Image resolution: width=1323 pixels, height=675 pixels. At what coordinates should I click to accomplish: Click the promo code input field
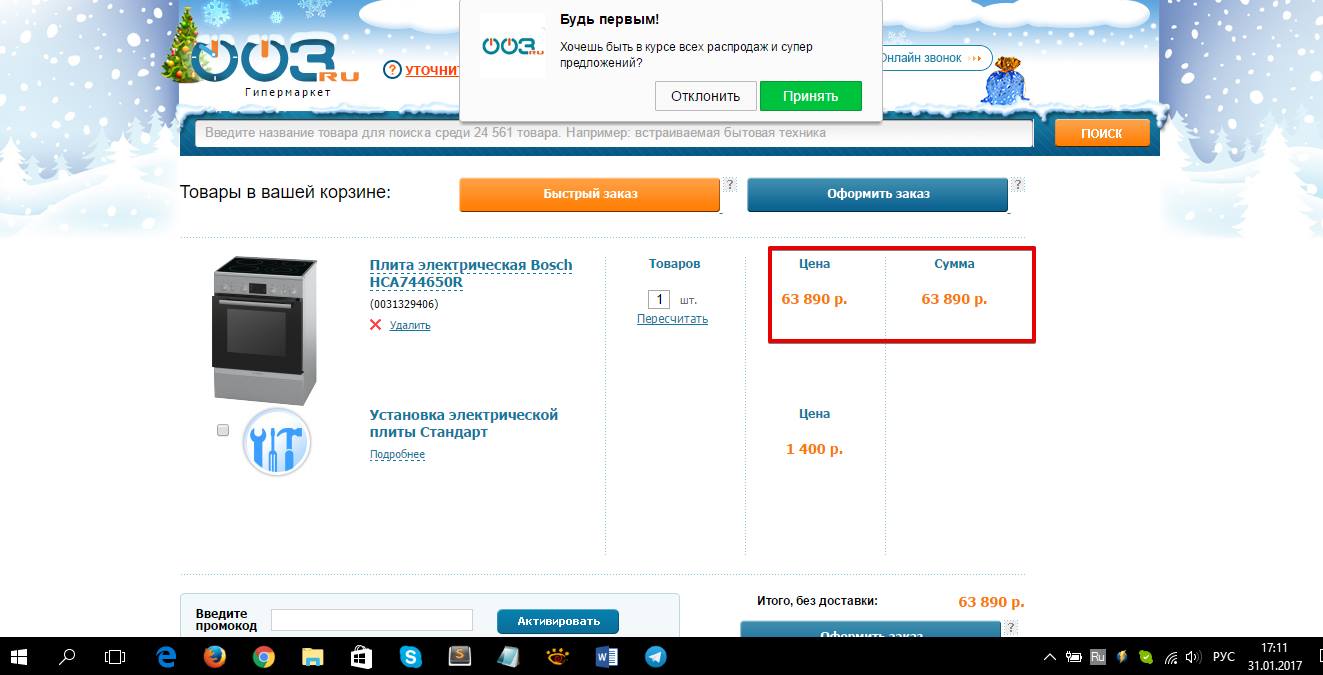[372, 620]
